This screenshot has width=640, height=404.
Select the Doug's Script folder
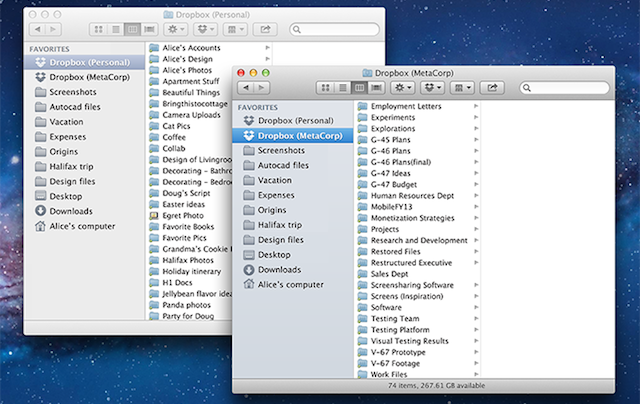click(189, 193)
